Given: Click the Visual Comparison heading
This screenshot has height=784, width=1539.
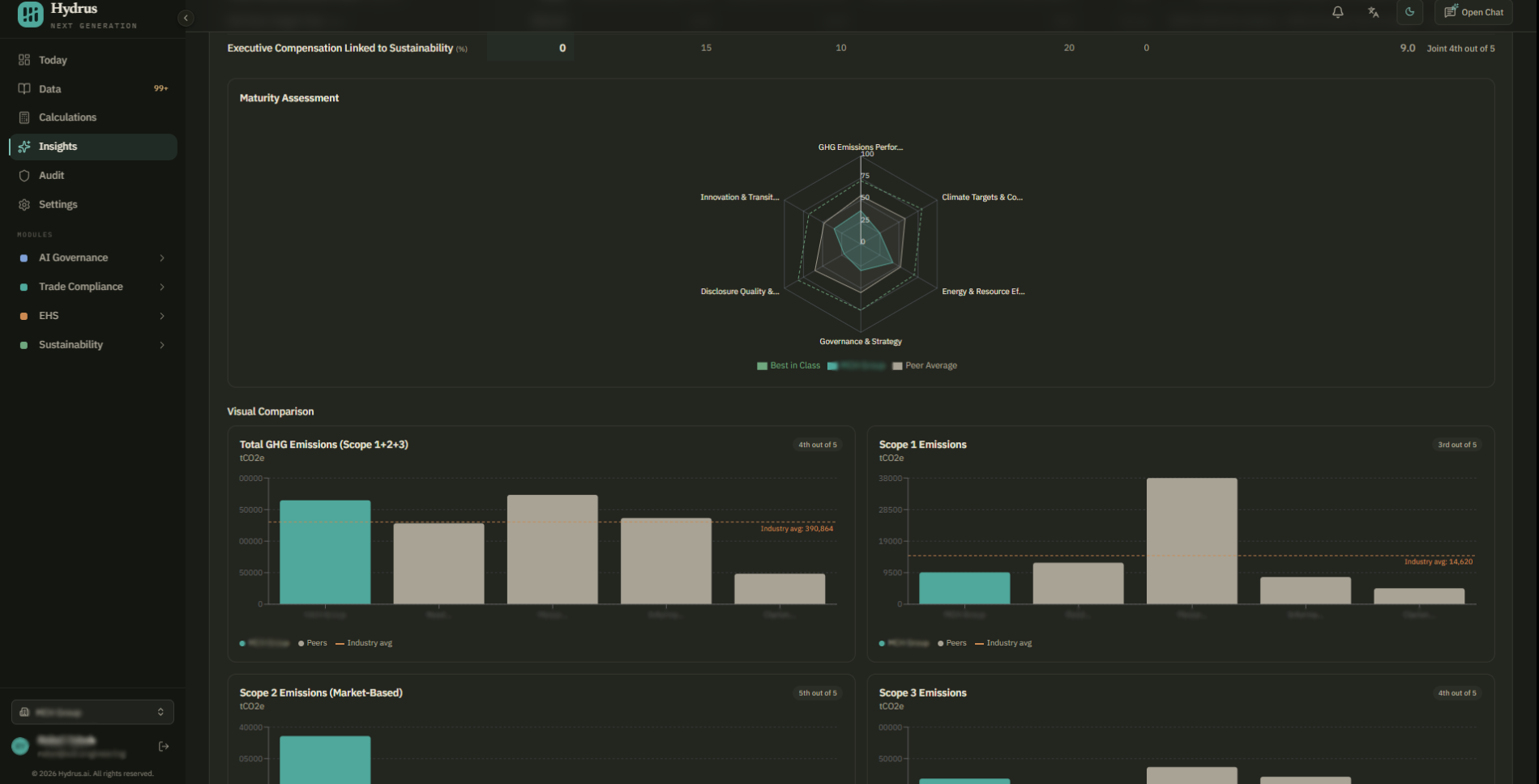Looking at the screenshot, I should 270,411.
